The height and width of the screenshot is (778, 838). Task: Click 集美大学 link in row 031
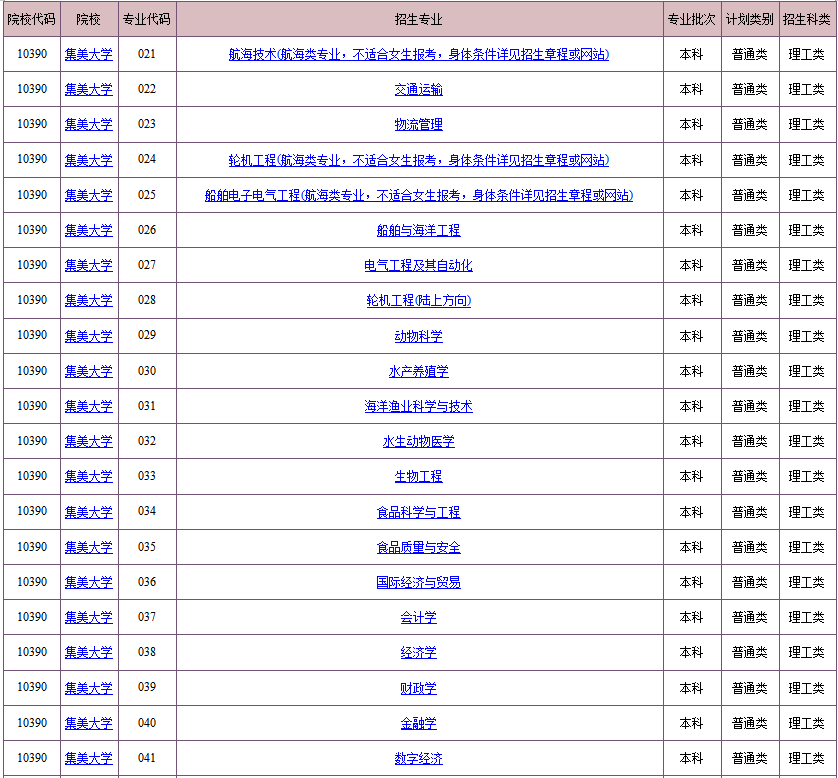89,406
